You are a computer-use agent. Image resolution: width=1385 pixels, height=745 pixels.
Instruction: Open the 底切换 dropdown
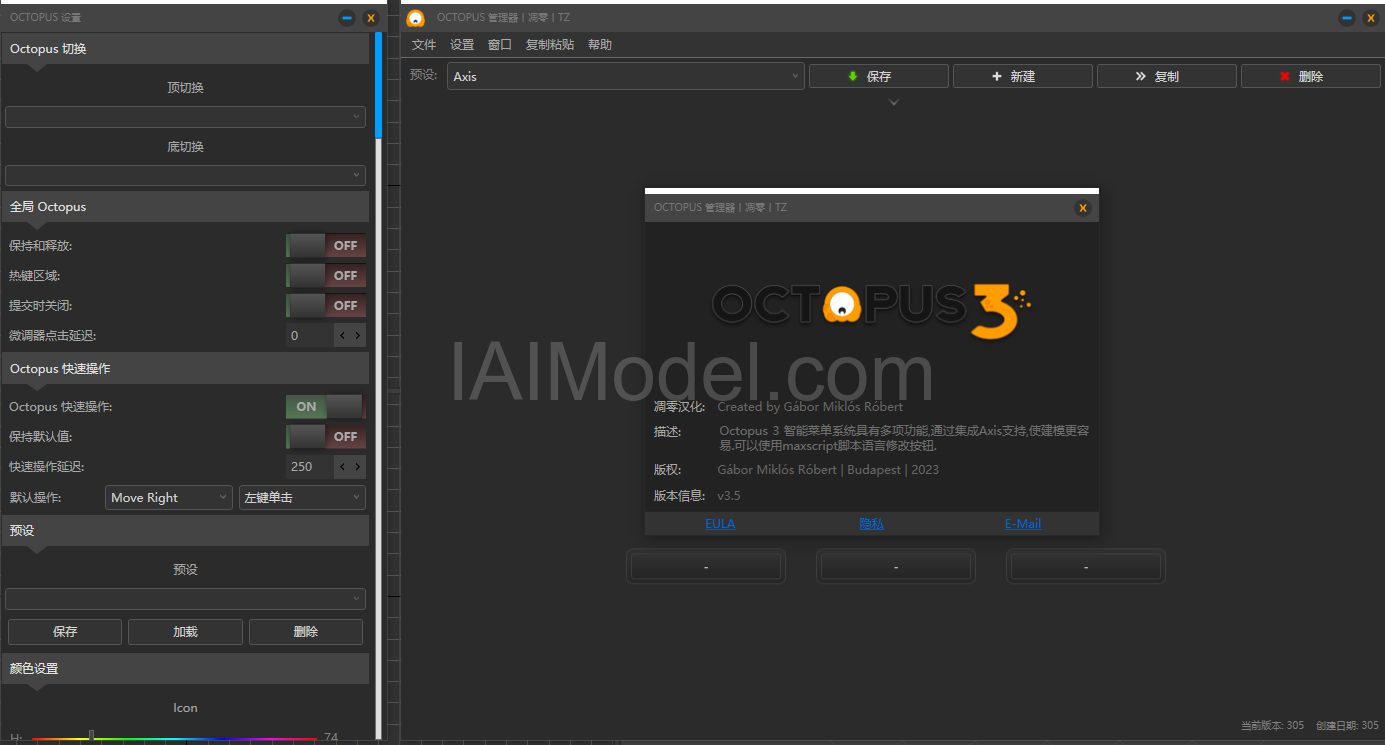(x=185, y=176)
